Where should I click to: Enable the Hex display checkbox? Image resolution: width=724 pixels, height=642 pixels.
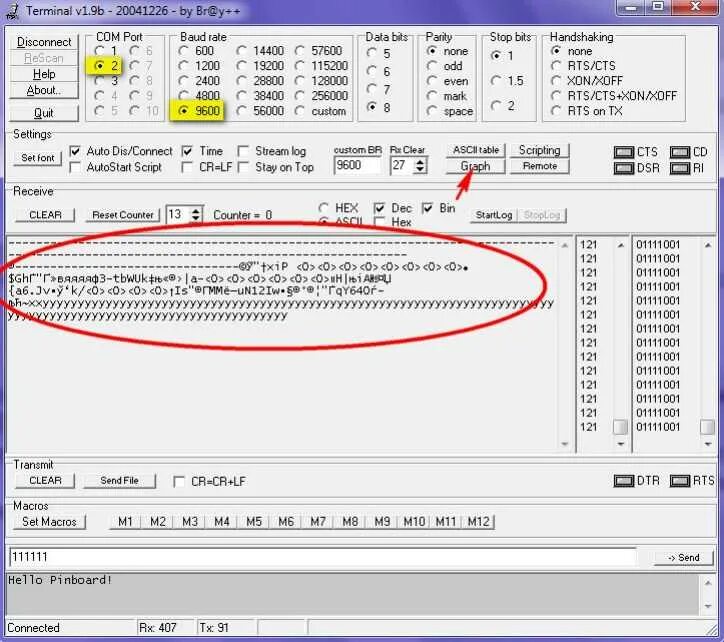click(x=380, y=222)
